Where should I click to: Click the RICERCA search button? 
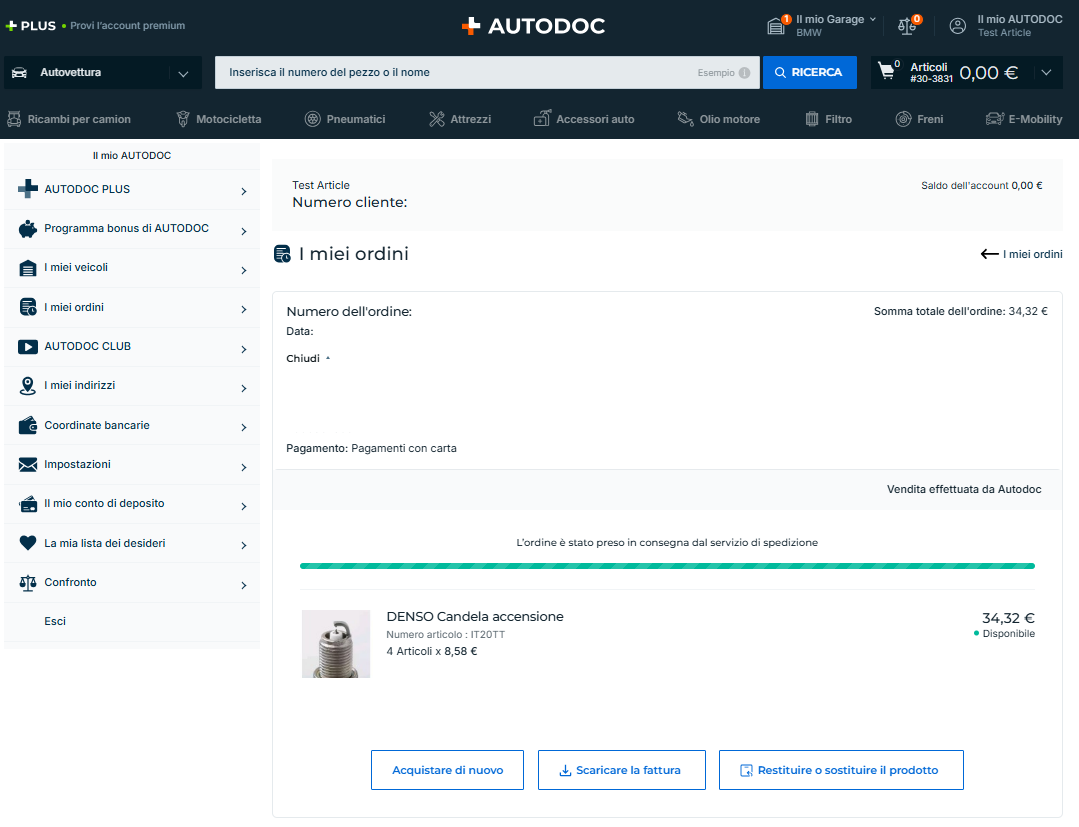point(809,73)
